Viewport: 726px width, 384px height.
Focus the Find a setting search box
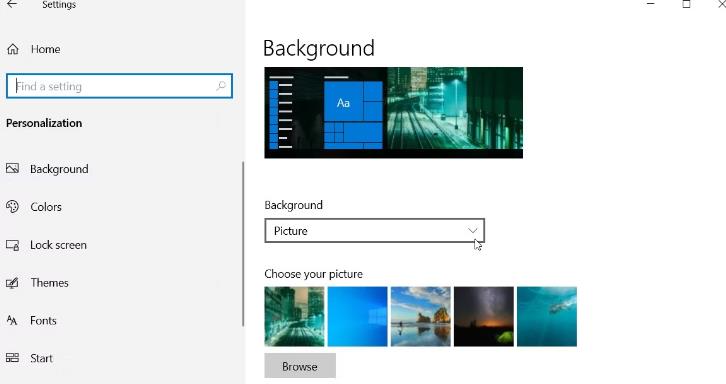pos(119,86)
